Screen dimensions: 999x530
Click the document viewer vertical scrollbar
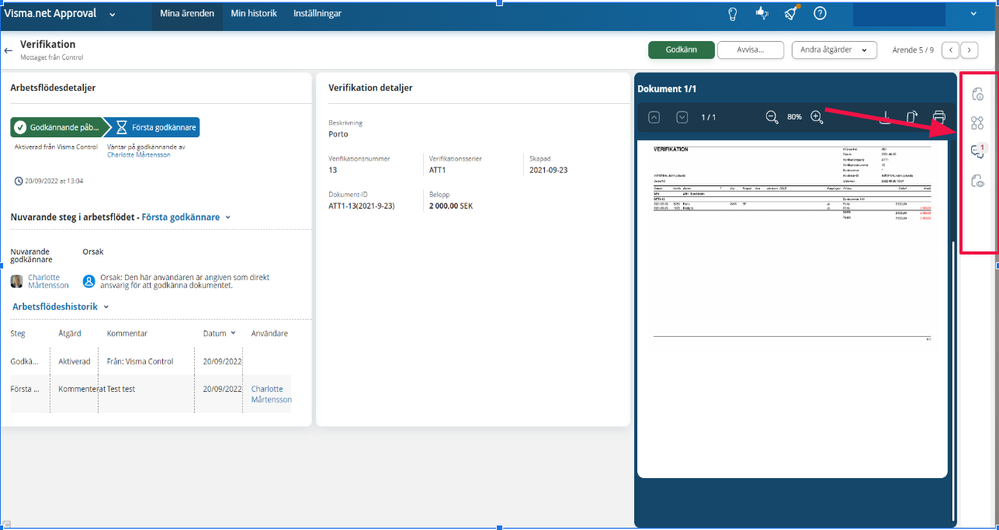click(x=953, y=382)
